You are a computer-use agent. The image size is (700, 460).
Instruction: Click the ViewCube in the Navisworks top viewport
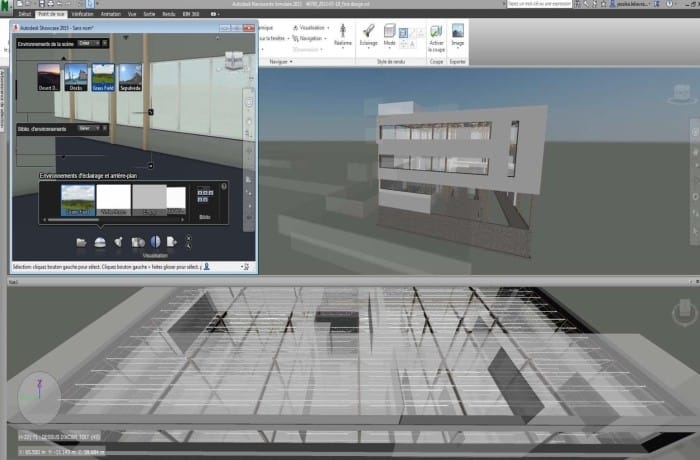point(681,94)
